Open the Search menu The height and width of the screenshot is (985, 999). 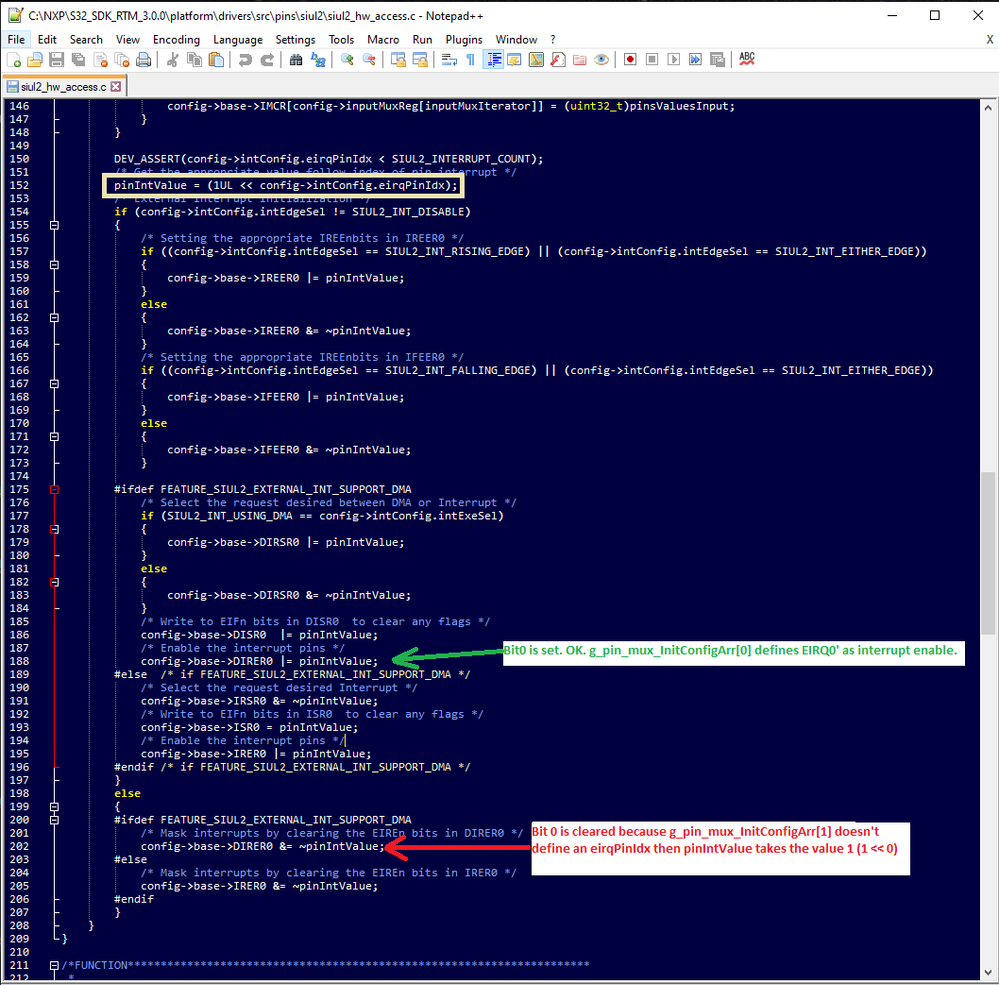pos(86,40)
